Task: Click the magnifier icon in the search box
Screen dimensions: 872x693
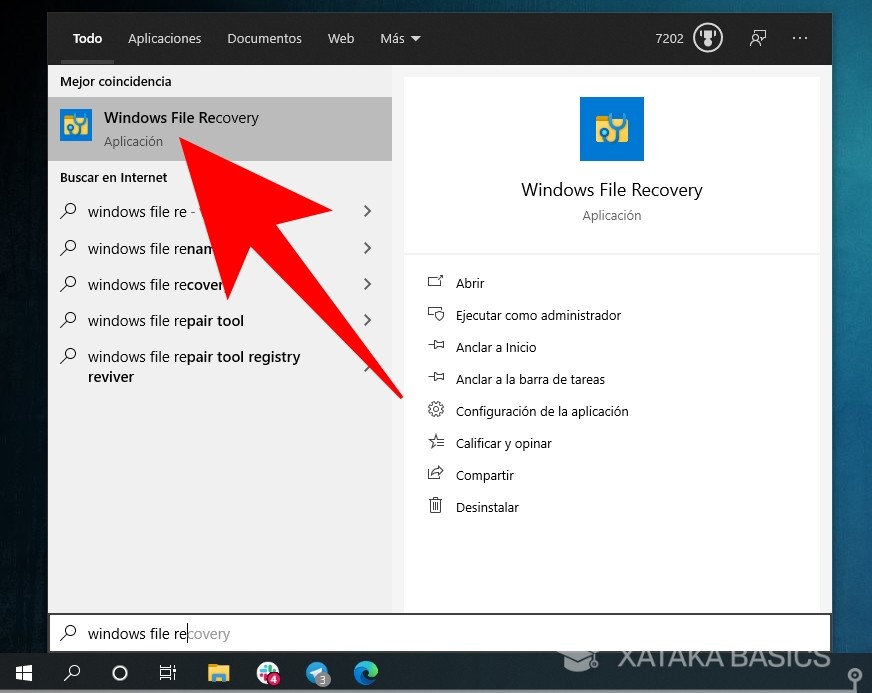Action: [x=68, y=633]
